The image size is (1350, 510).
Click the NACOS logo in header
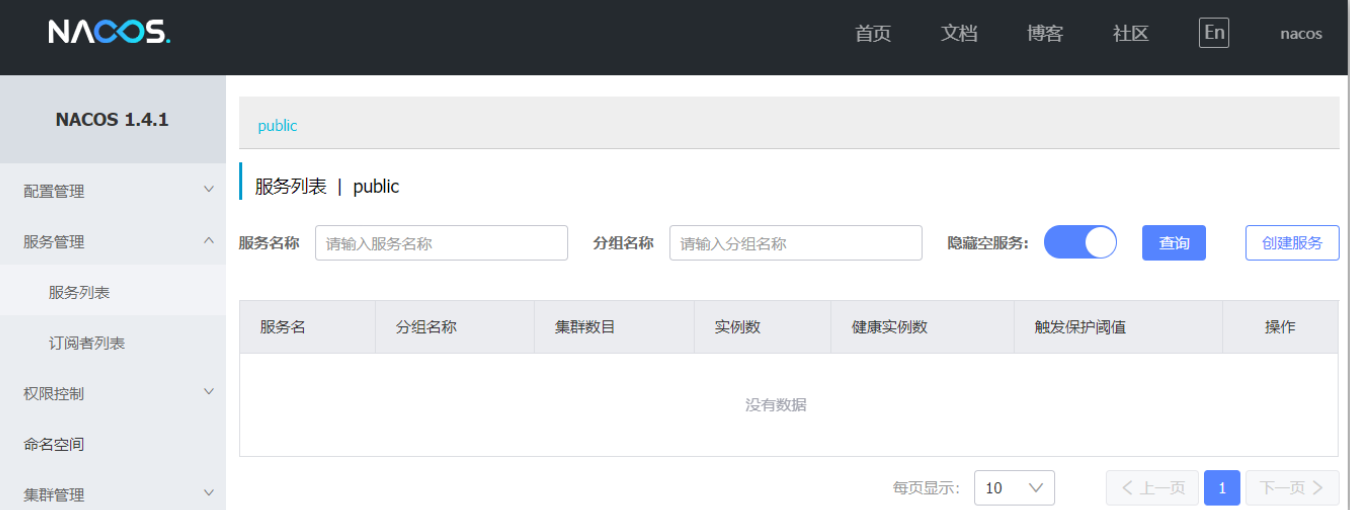(109, 33)
